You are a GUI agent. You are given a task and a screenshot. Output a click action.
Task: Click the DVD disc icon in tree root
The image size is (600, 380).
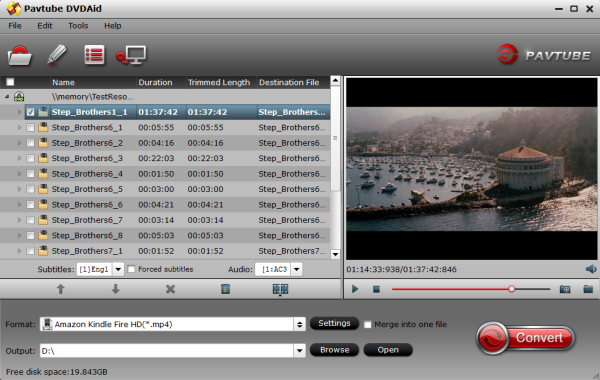19,97
